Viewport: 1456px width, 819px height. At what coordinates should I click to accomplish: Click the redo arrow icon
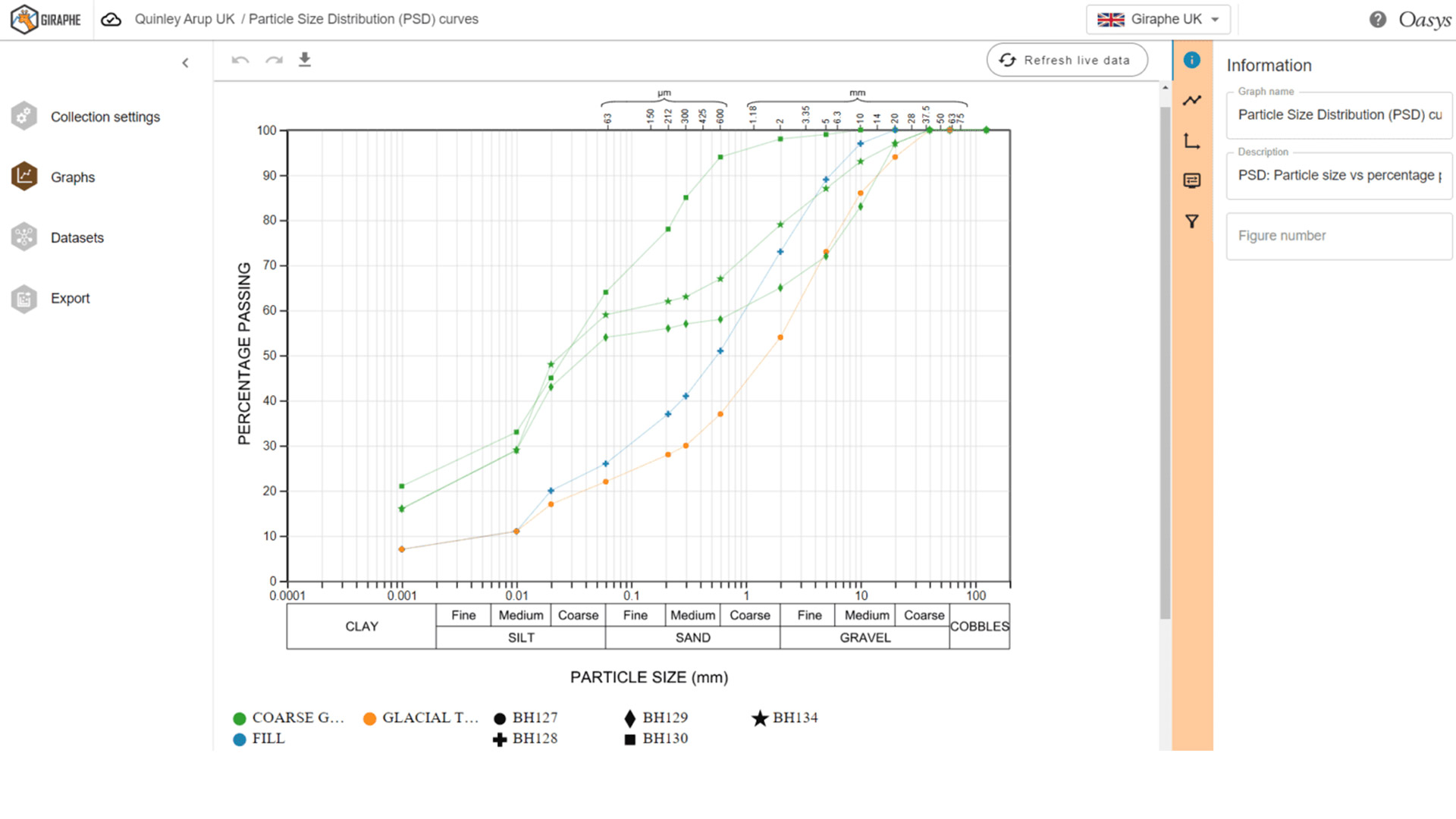click(x=274, y=60)
